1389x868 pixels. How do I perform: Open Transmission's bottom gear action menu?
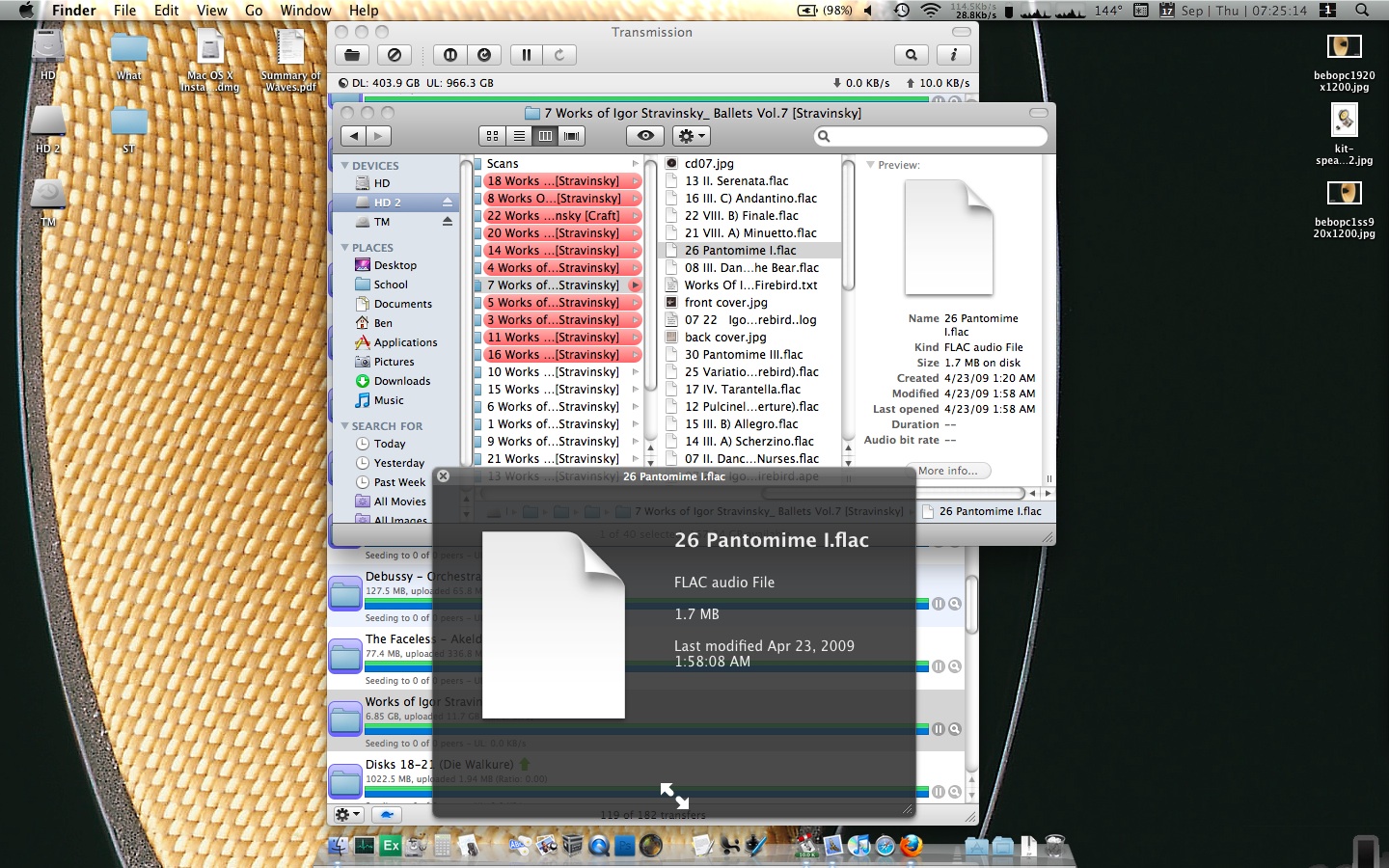click(348, 814)
